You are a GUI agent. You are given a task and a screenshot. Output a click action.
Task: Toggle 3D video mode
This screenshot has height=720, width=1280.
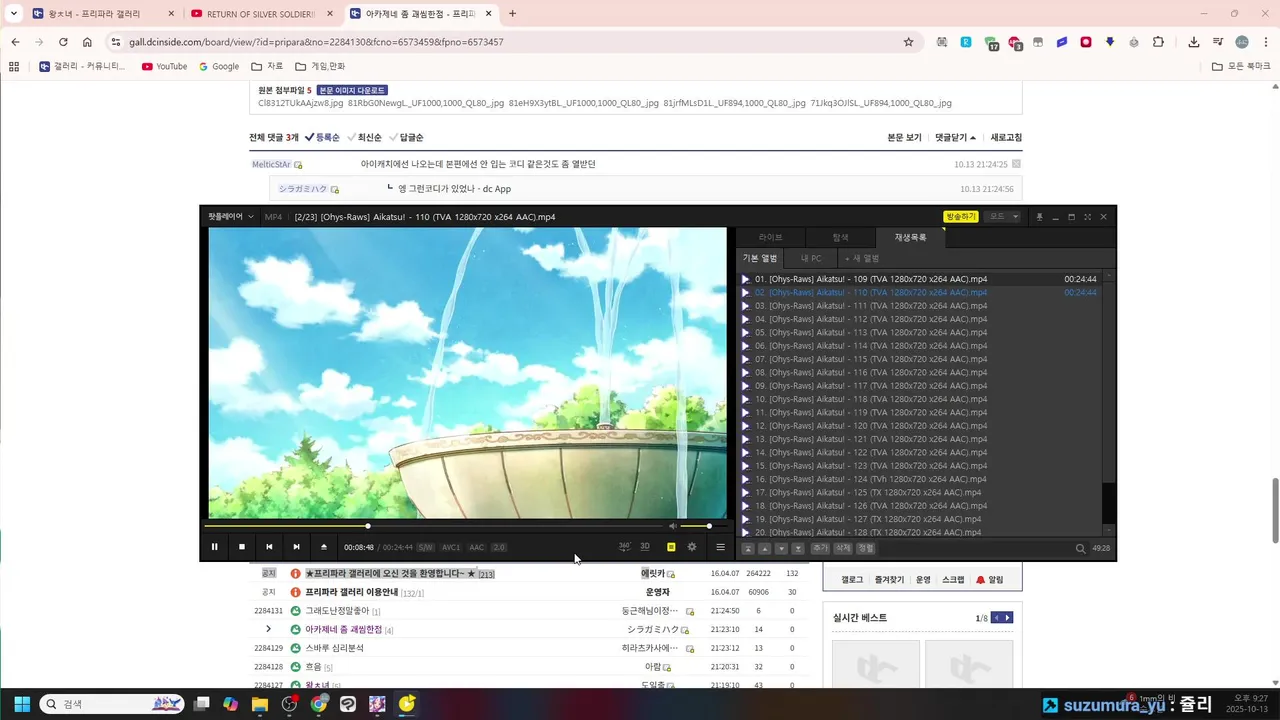tap(645, 547)
